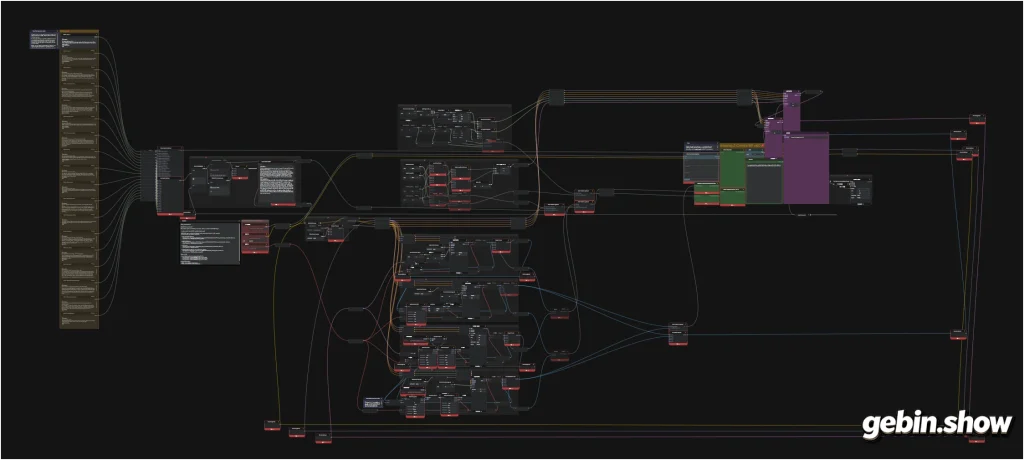This screenshot has height=460, width=1024.
Task: Click the gebin.show watermark logo
Action: [937, 423]
